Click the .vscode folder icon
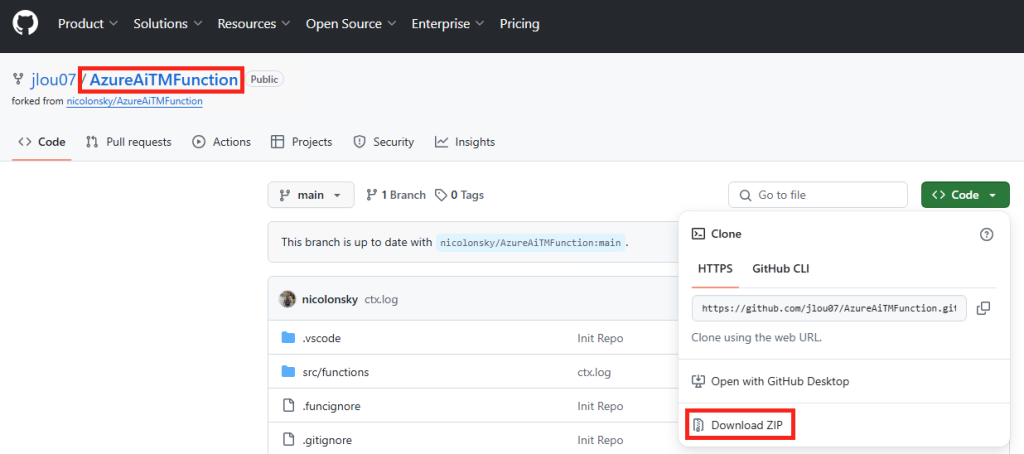Viewport: 1024px width, 454px height. [x=288, y=338]
